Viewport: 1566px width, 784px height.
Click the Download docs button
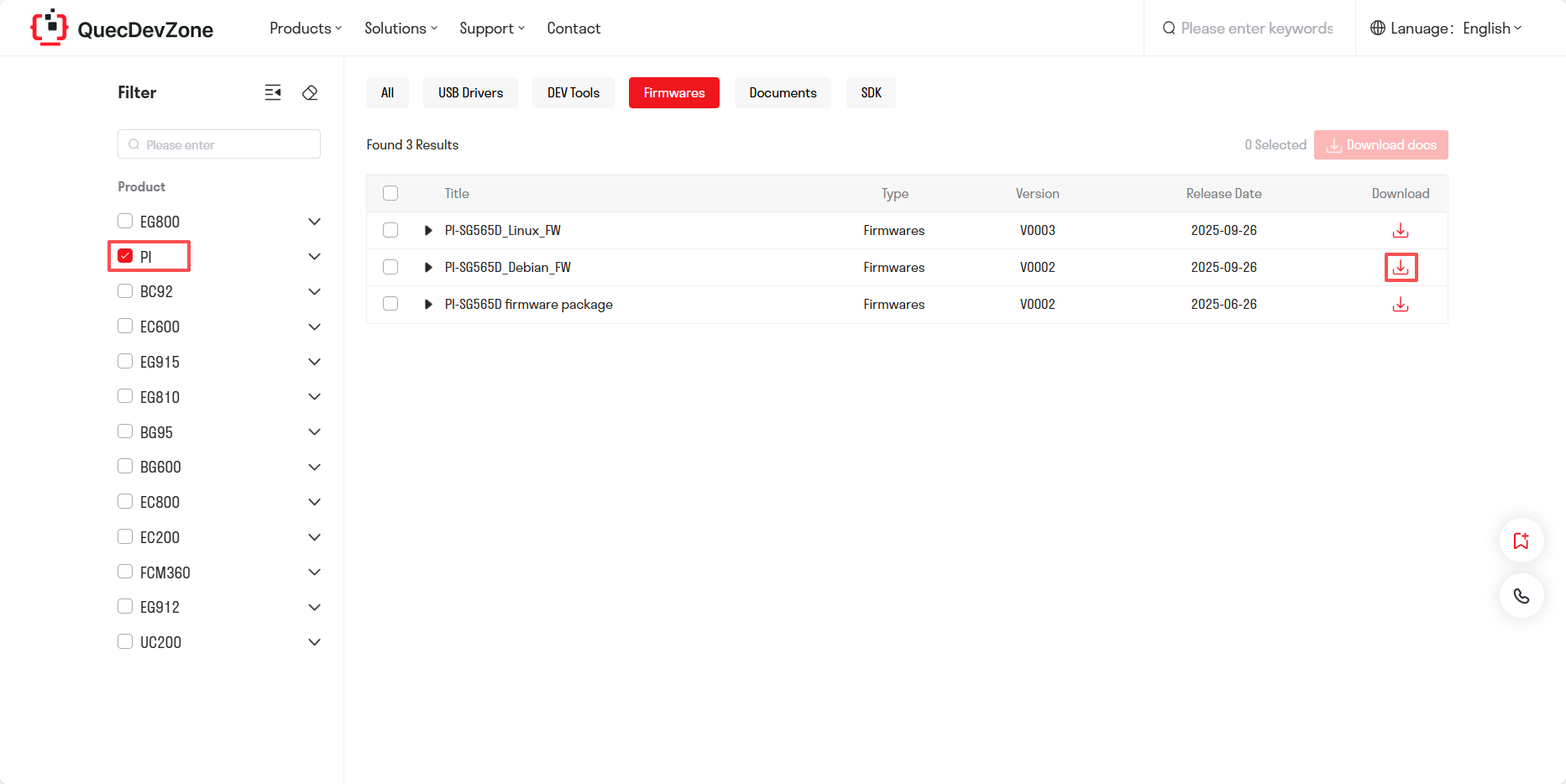pos(1380,145)
